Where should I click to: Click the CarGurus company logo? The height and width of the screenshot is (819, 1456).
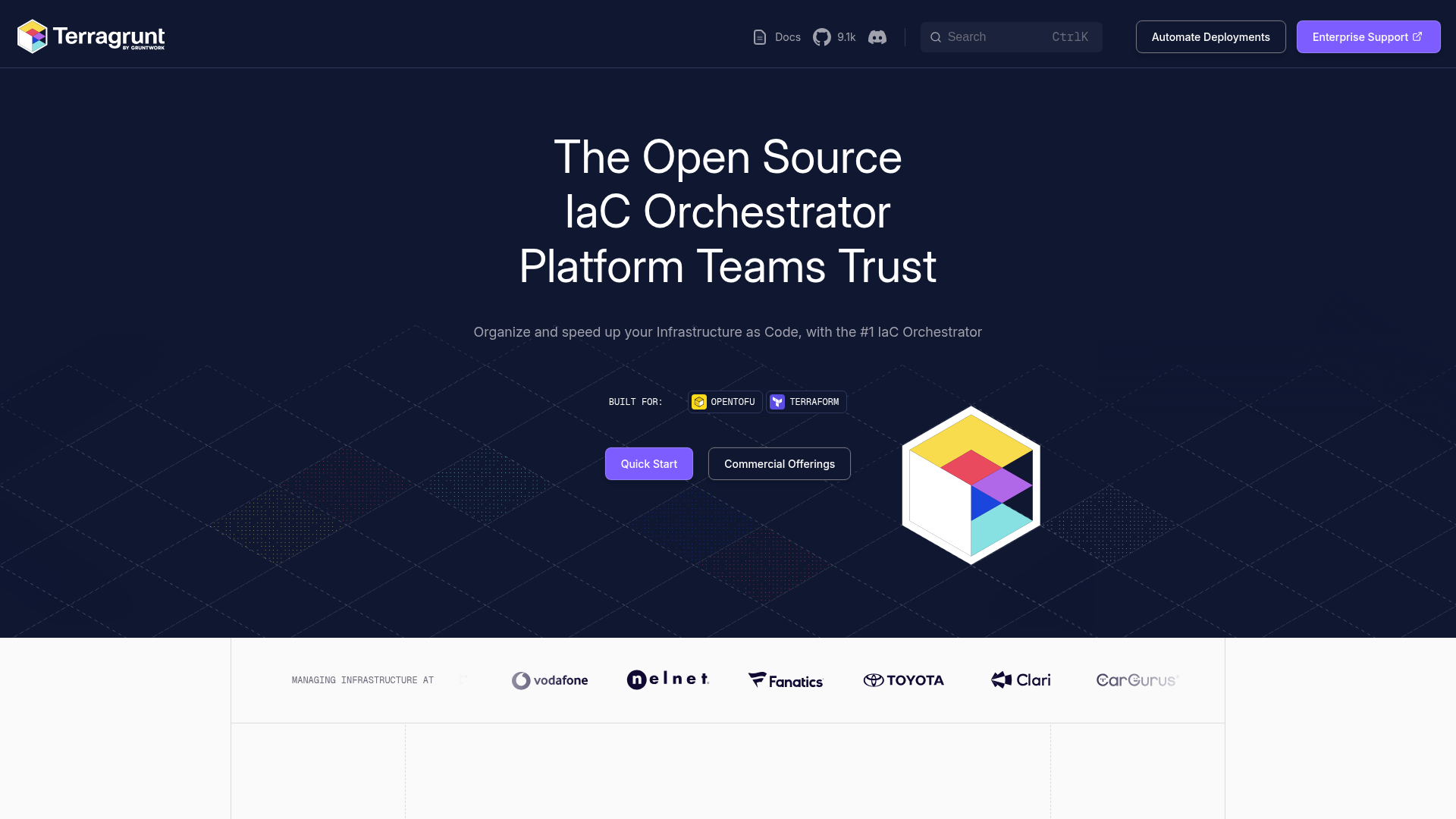click(x=1137, y=680)
